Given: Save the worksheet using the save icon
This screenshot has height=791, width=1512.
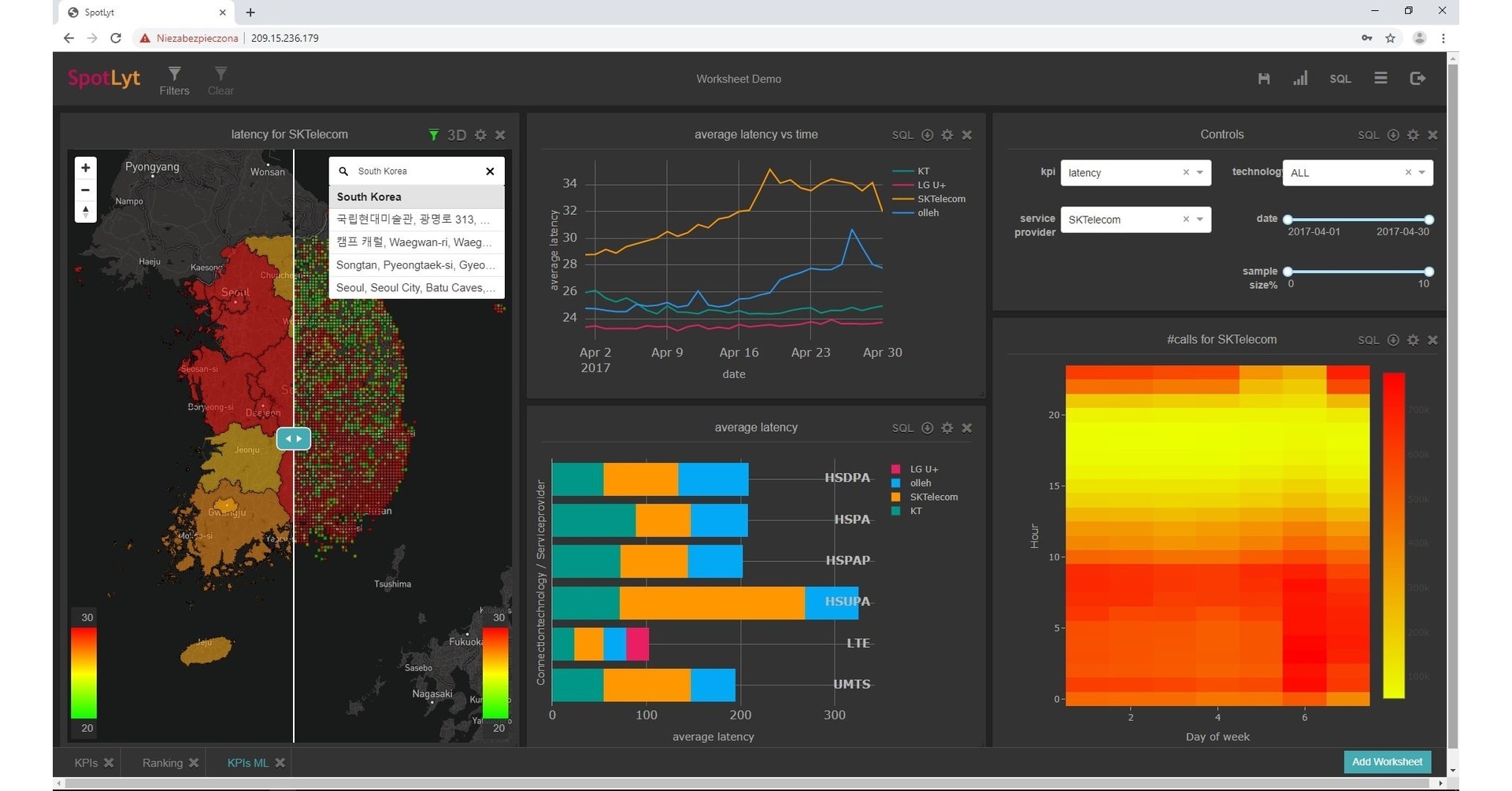Looking at the screenshot, I should pos(1263,79).
